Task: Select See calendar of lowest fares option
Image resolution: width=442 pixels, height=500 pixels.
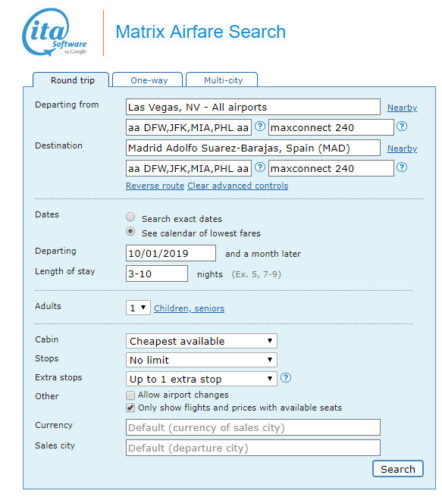Action: tap(130, 231)
